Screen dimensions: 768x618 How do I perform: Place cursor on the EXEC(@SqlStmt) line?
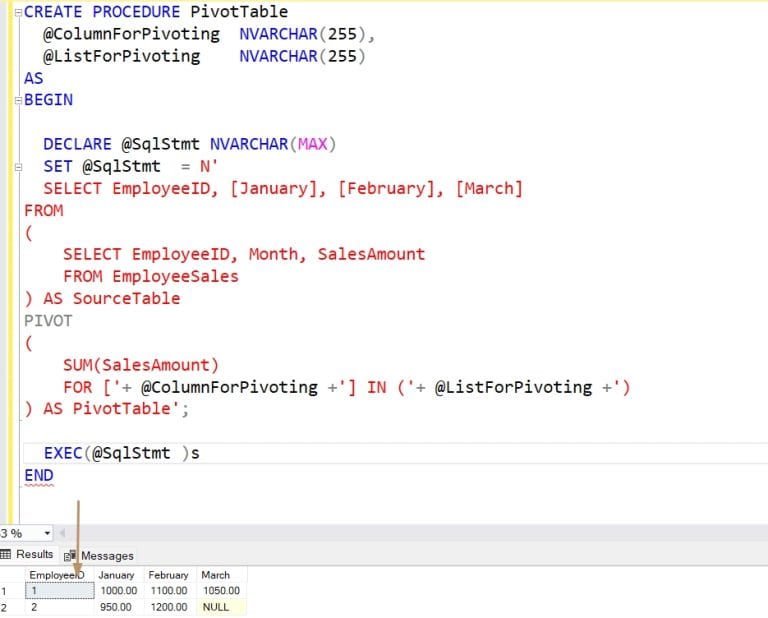point(395,453)
